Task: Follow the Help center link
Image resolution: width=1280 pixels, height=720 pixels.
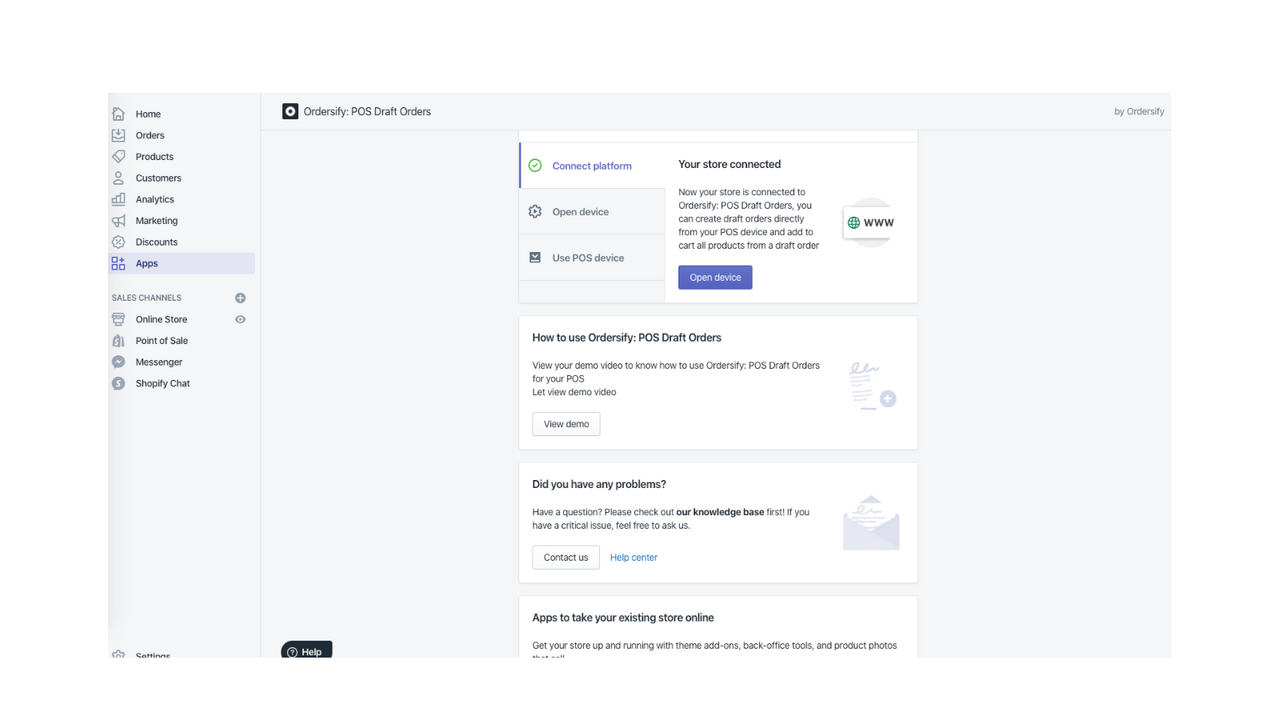Action: click(634, 558)
